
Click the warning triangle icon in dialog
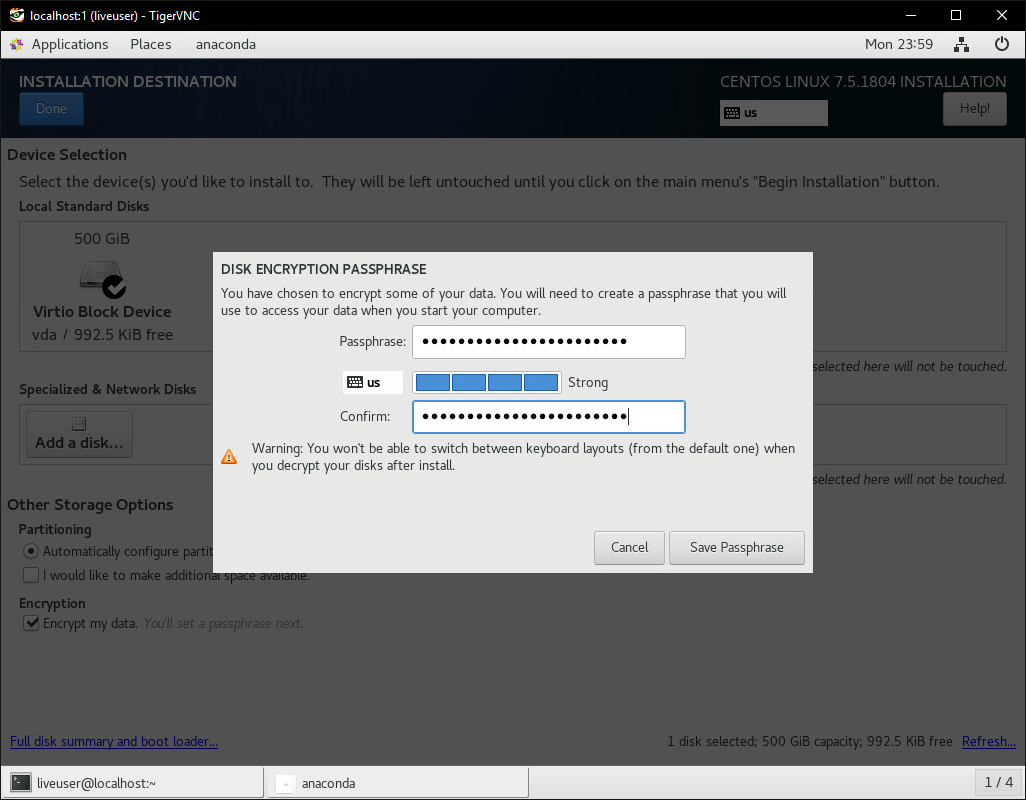pos(229,457)
